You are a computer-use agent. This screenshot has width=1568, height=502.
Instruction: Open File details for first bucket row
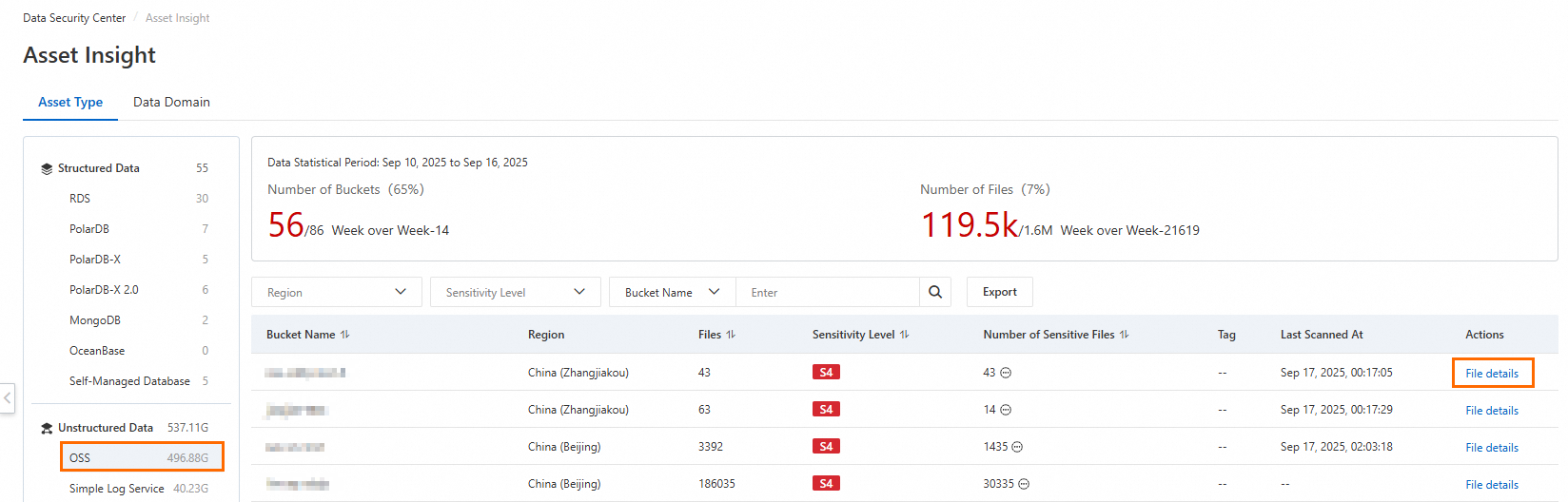[1491, 374]
